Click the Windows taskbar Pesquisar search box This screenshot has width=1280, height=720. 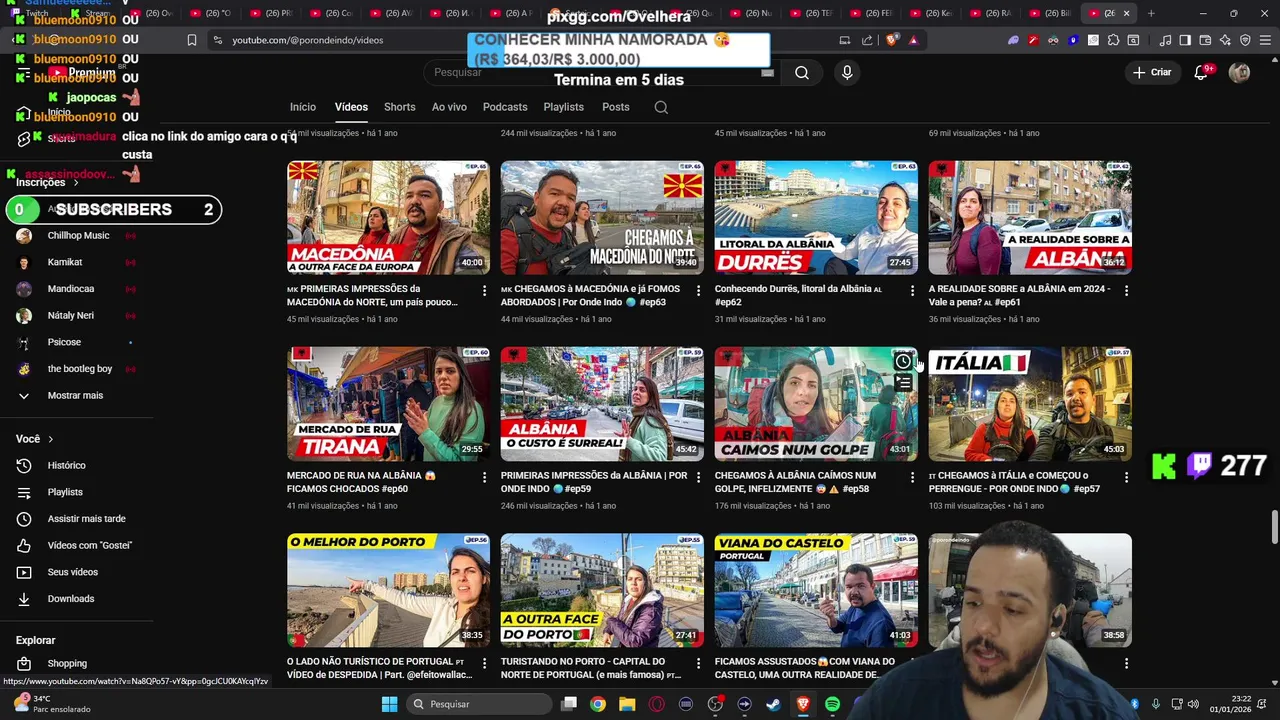[480, 704]
